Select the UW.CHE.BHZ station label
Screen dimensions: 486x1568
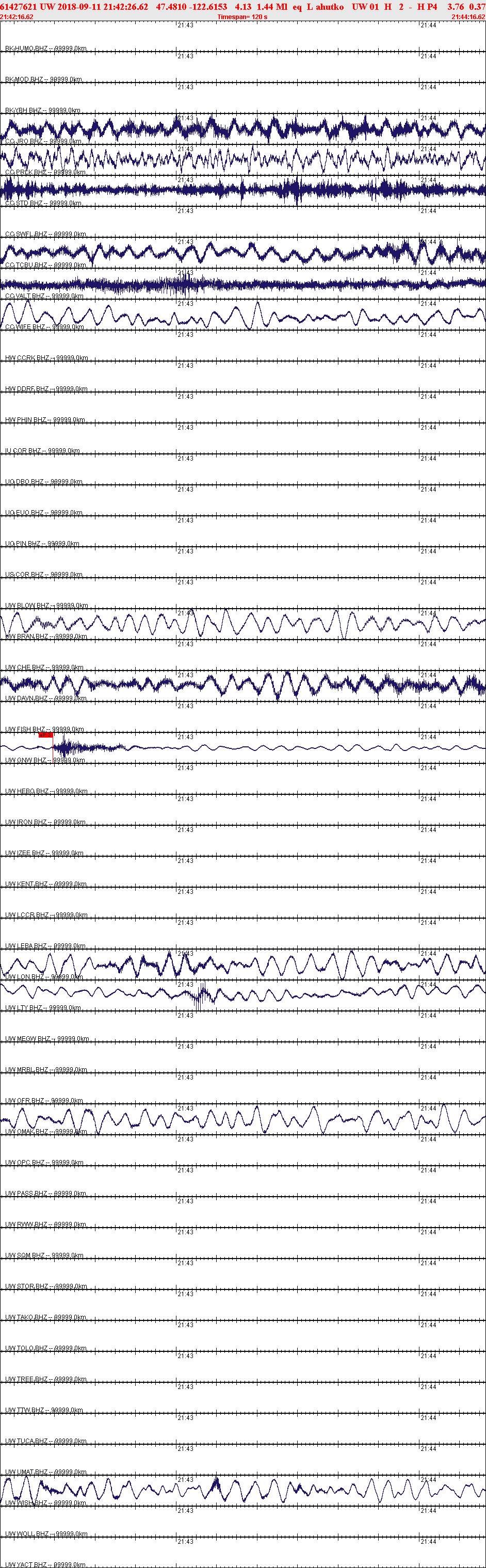pos(44,668)
